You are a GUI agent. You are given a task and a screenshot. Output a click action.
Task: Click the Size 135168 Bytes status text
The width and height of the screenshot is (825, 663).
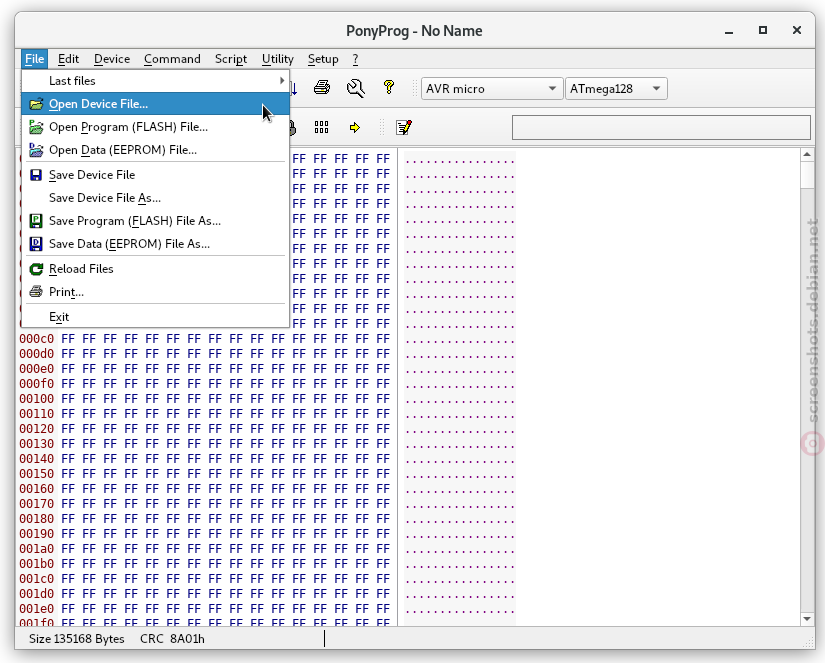click(77, 639)
